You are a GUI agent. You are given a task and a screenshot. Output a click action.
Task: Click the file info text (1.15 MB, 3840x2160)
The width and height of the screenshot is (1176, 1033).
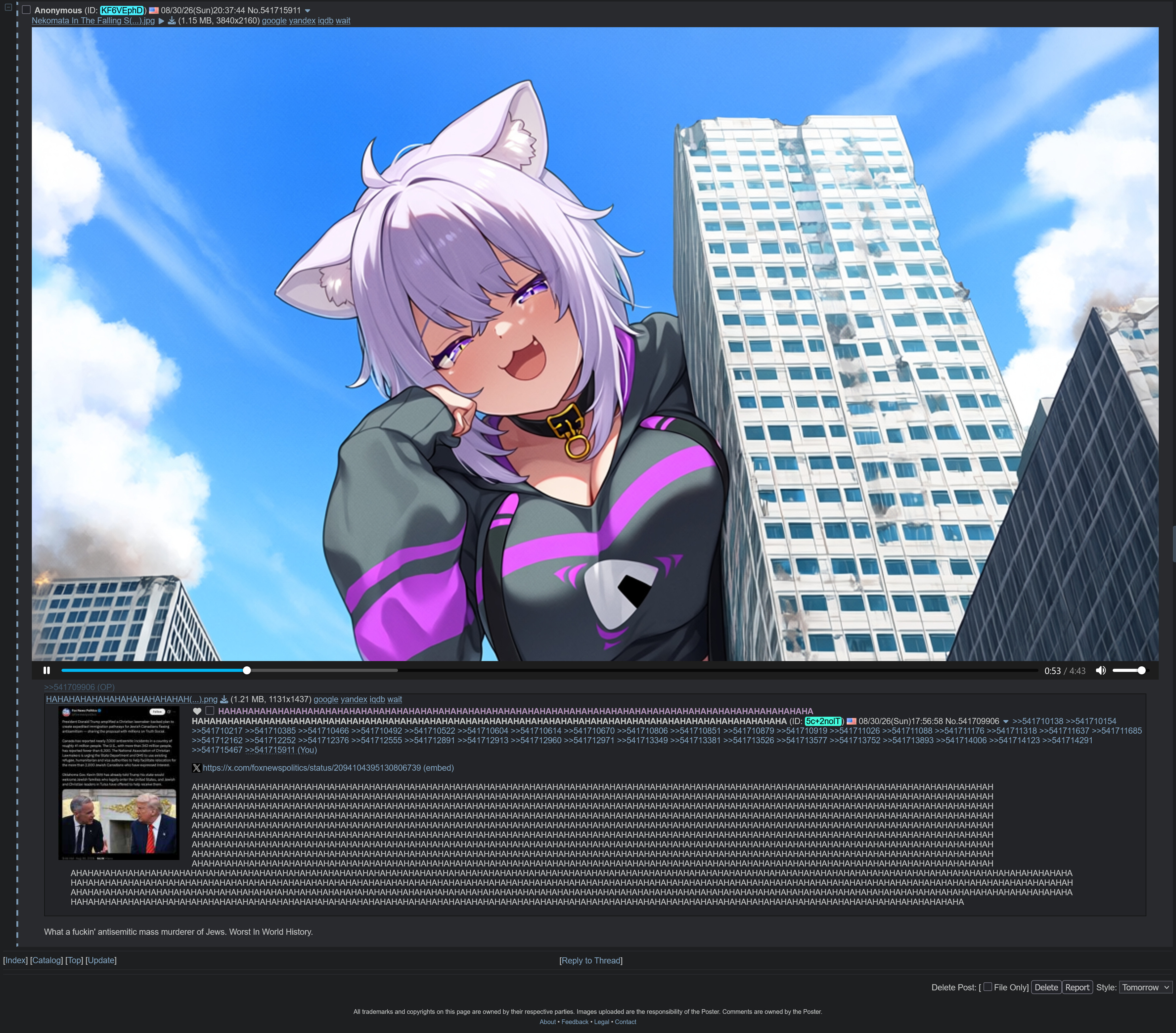pyautogui.click(x=219, y=21)
